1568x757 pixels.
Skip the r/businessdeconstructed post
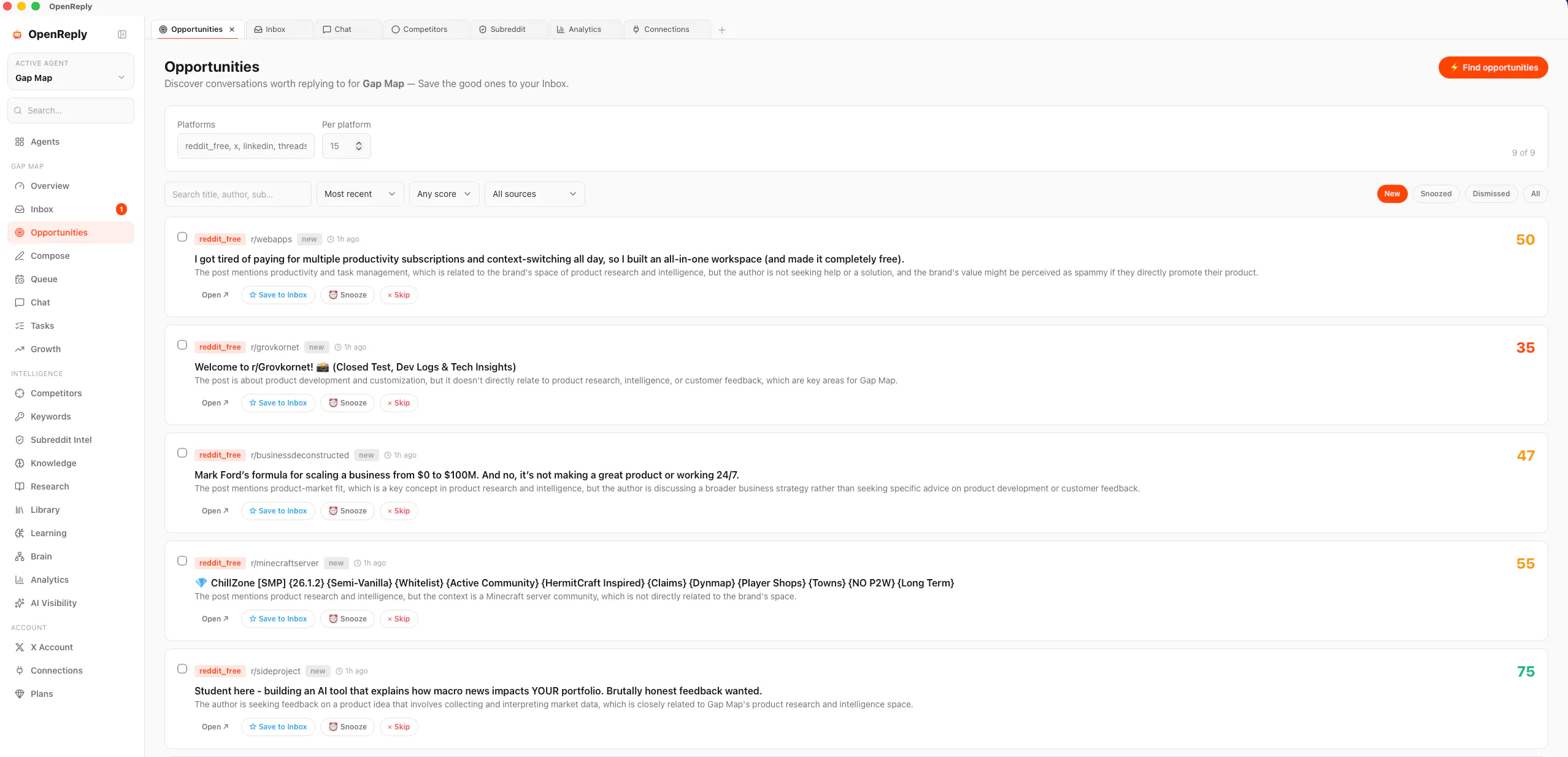tap(399, 511)
